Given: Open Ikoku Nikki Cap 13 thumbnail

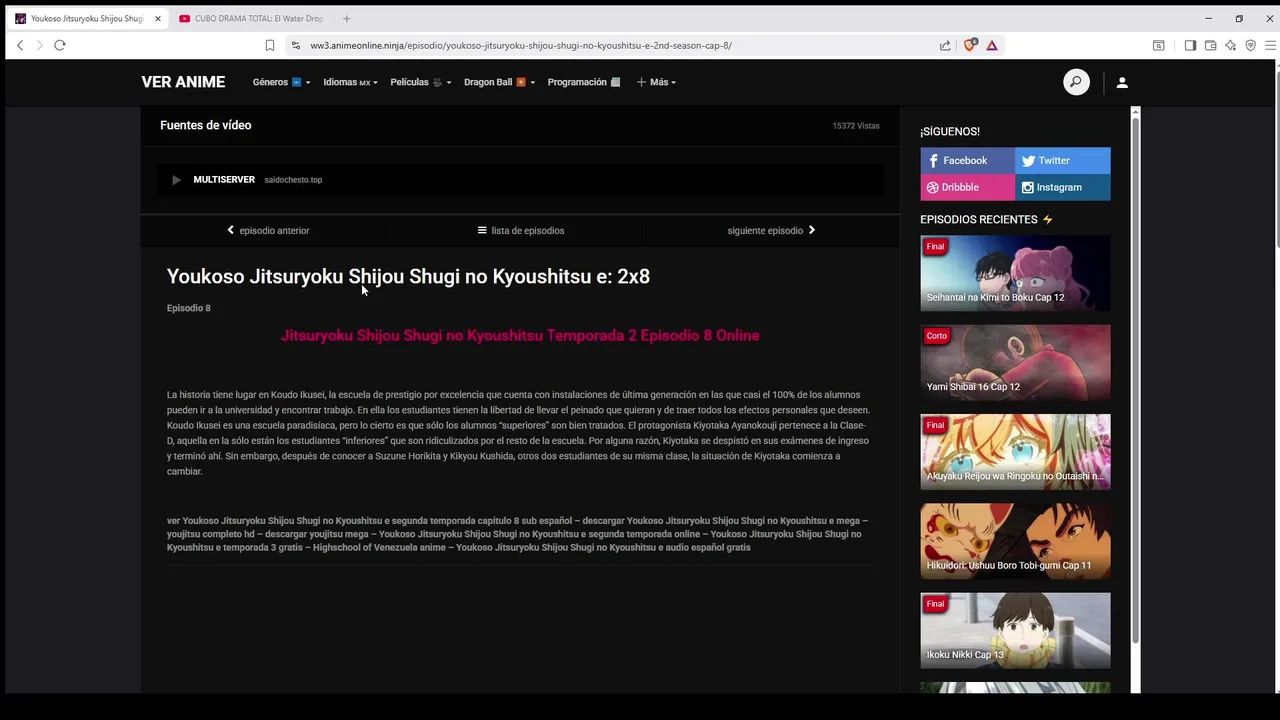Looking at the screenshot, I should (1015, 630).
